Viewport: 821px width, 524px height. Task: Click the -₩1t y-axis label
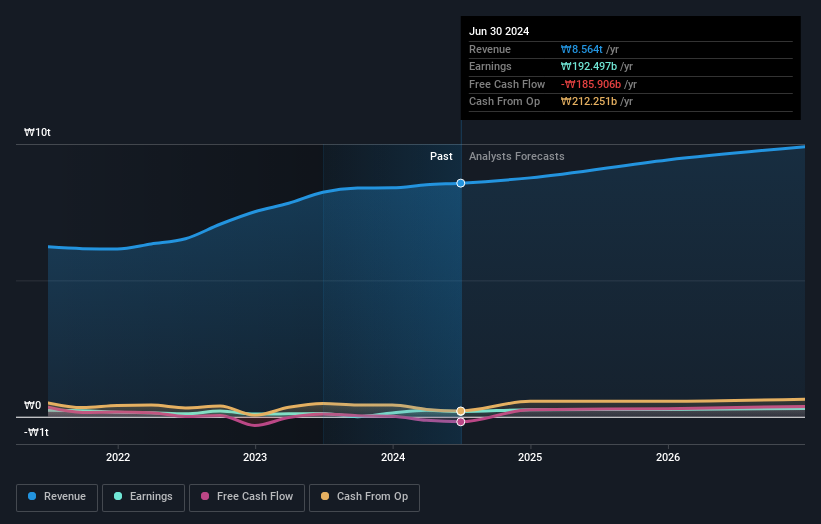coord(36,432)
